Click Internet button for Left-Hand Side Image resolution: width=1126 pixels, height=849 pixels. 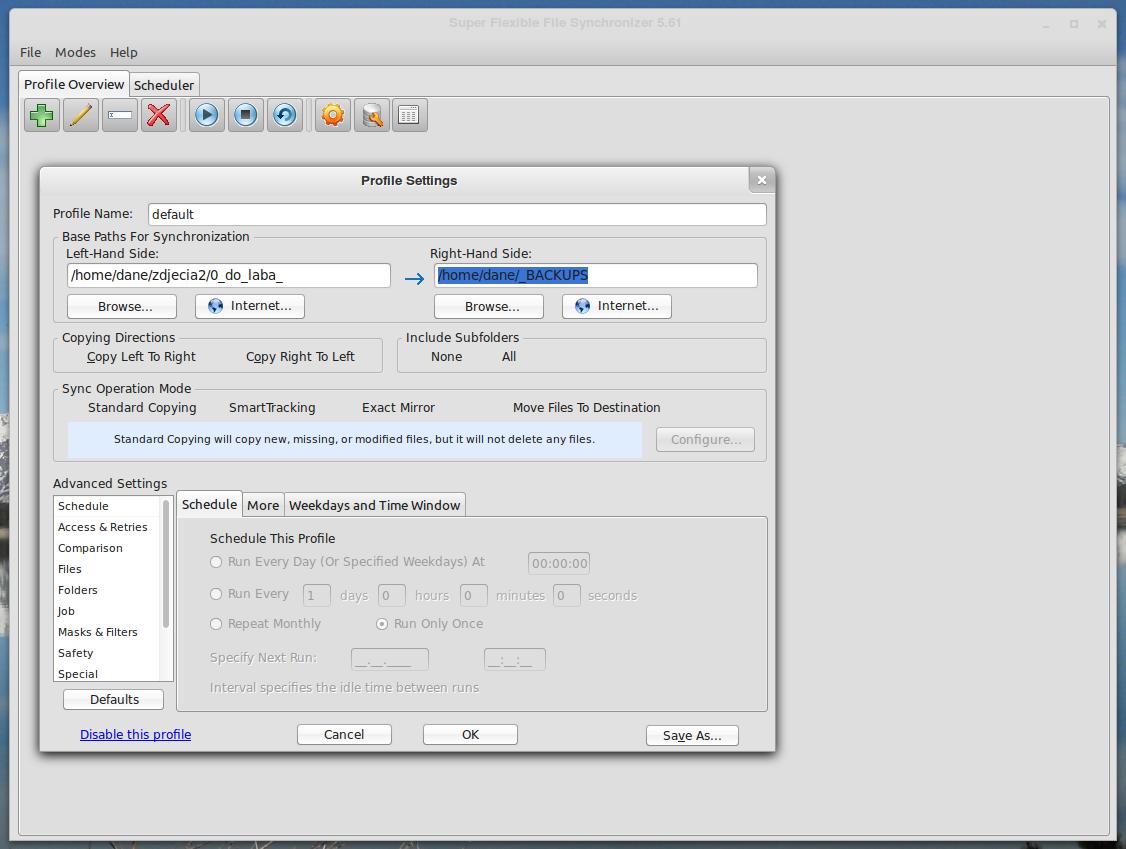click(250, 306)
